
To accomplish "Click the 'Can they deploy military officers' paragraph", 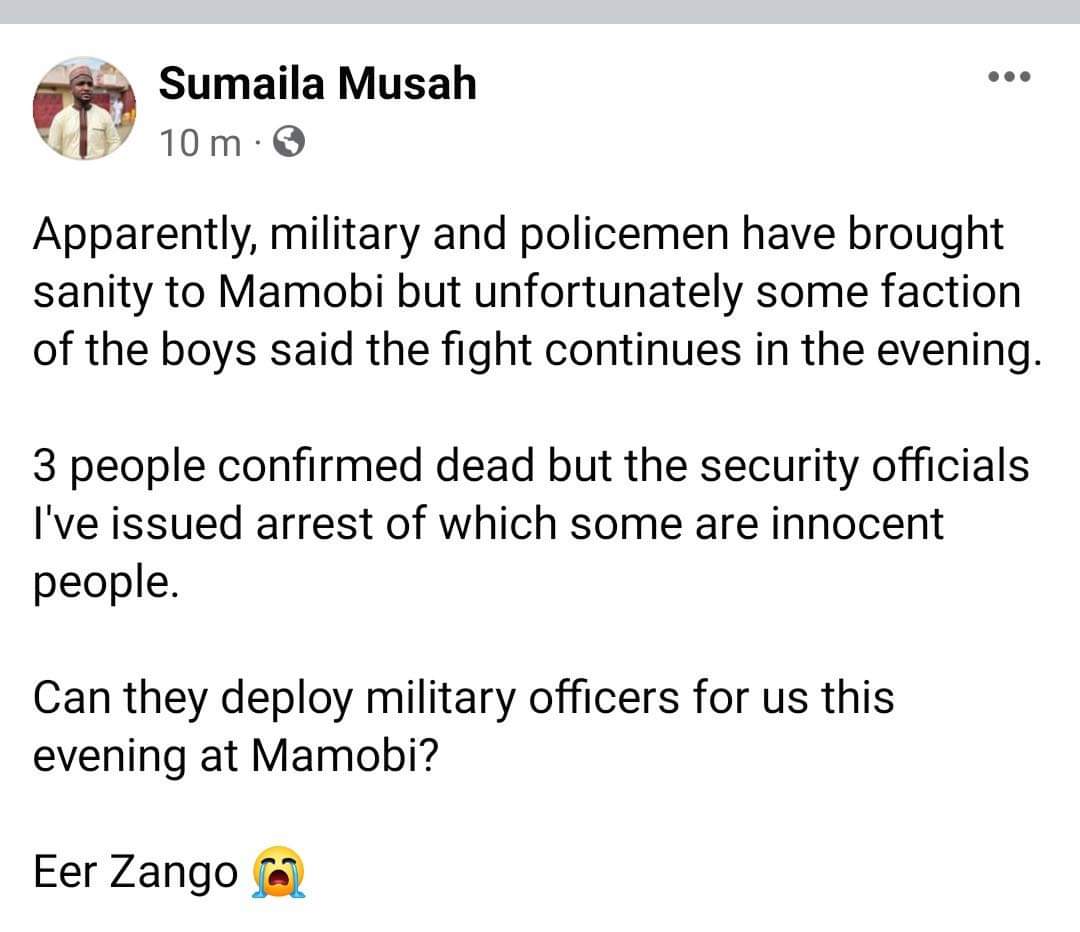I will 464,726.
